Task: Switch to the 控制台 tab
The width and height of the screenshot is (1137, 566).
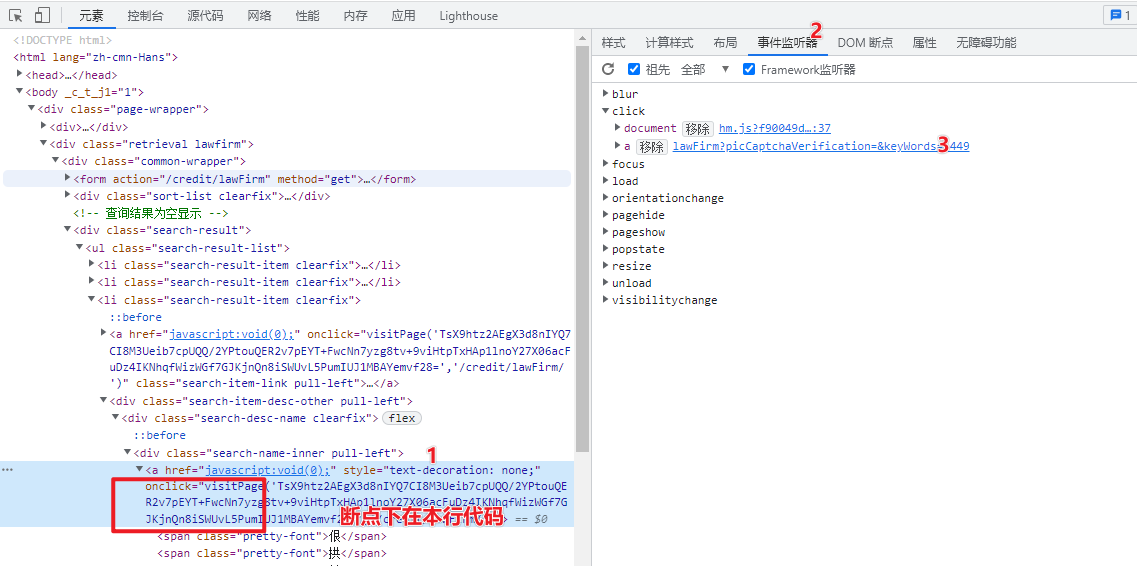Action: pyautogui.click(x=145, y=16)
